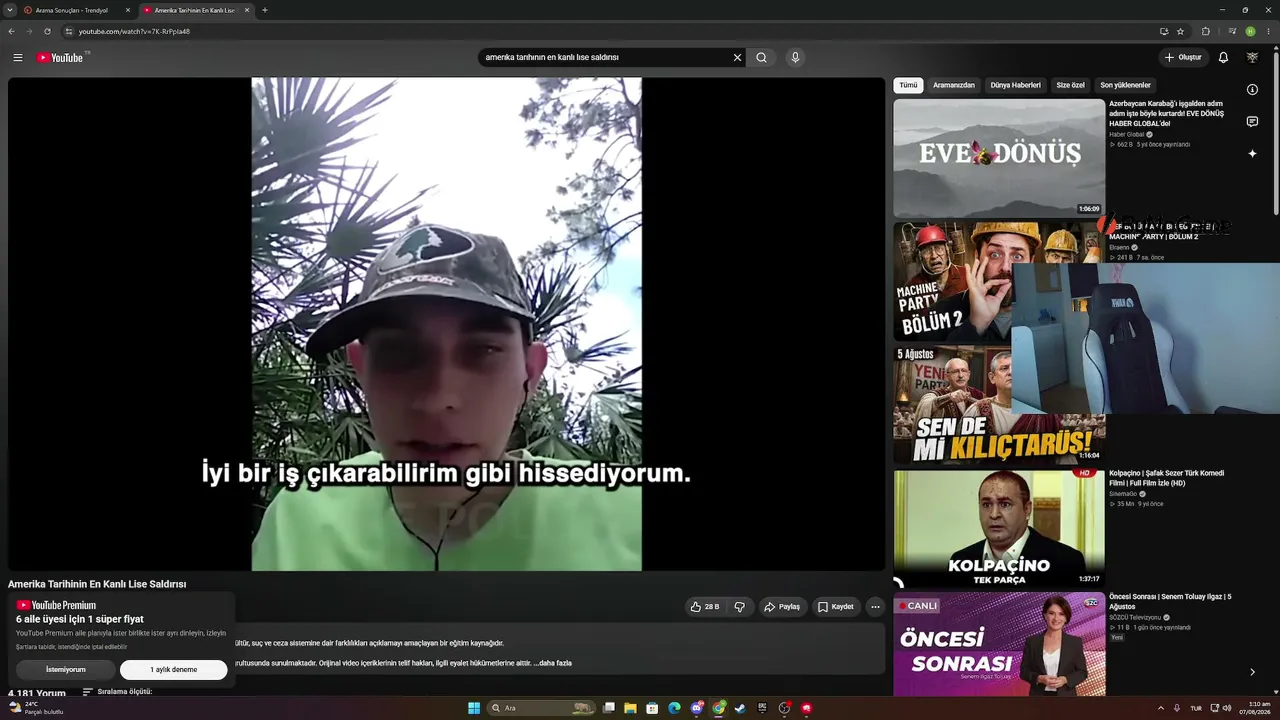Open comments panel icon in sidebar

pyautogui.click(x=1252, y=122)
